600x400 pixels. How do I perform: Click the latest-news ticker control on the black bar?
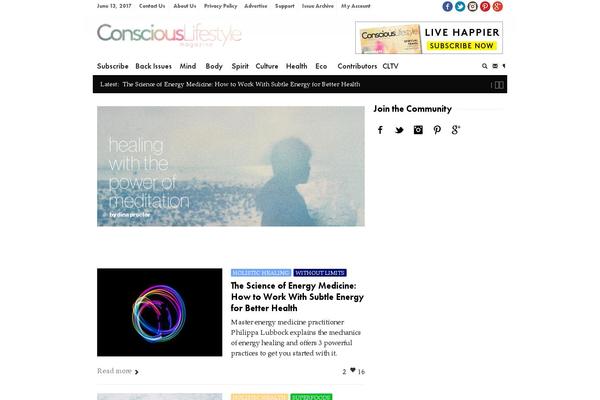pyautogui.click(x=499, y=85)
